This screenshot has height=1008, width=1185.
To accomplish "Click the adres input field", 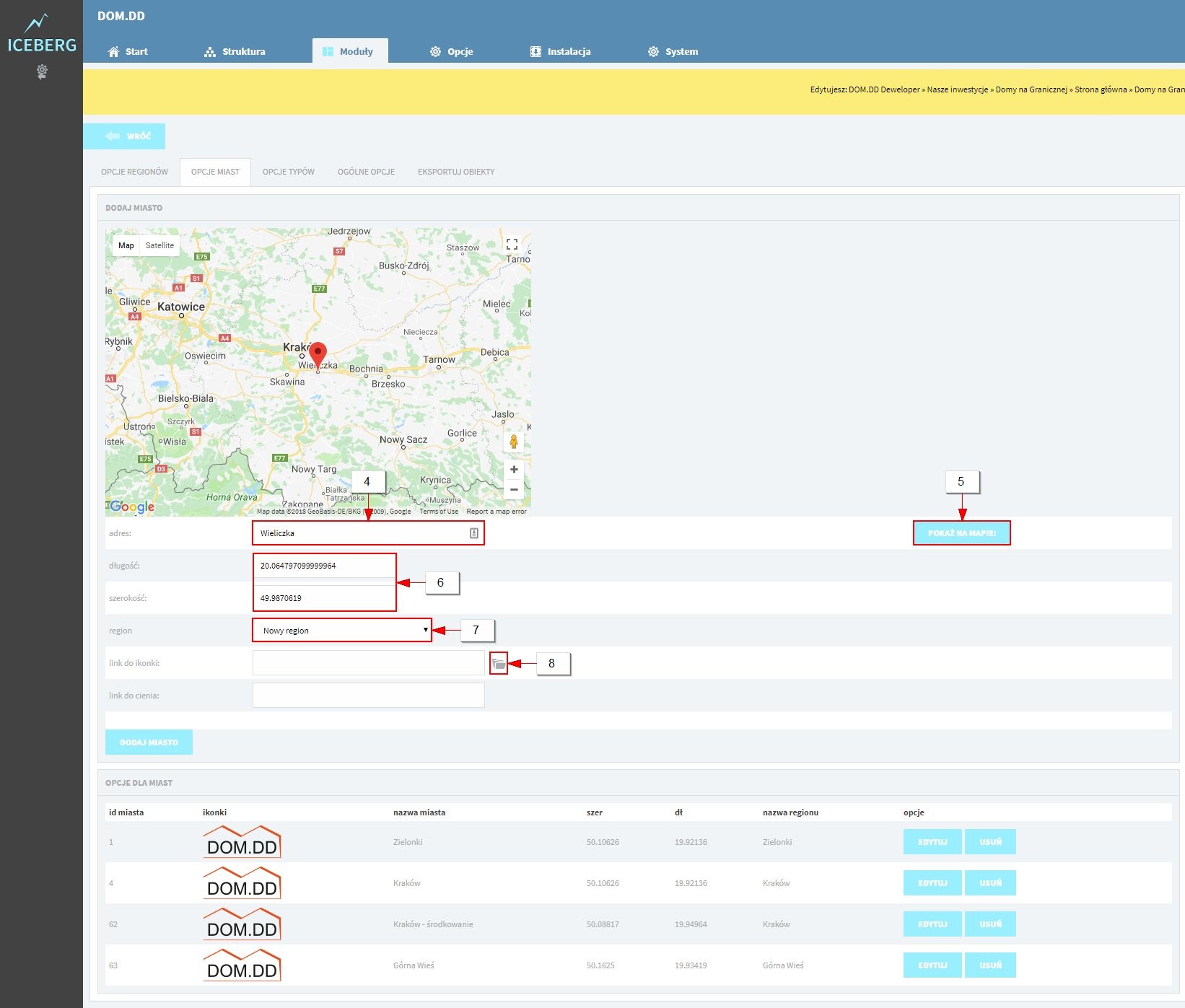I will pos(368,533).
